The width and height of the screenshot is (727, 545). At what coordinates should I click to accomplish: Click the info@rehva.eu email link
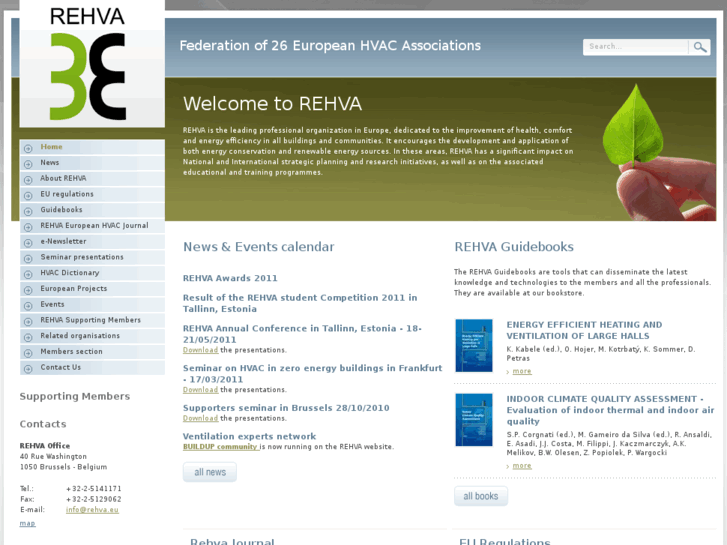(x=92, y=510)
